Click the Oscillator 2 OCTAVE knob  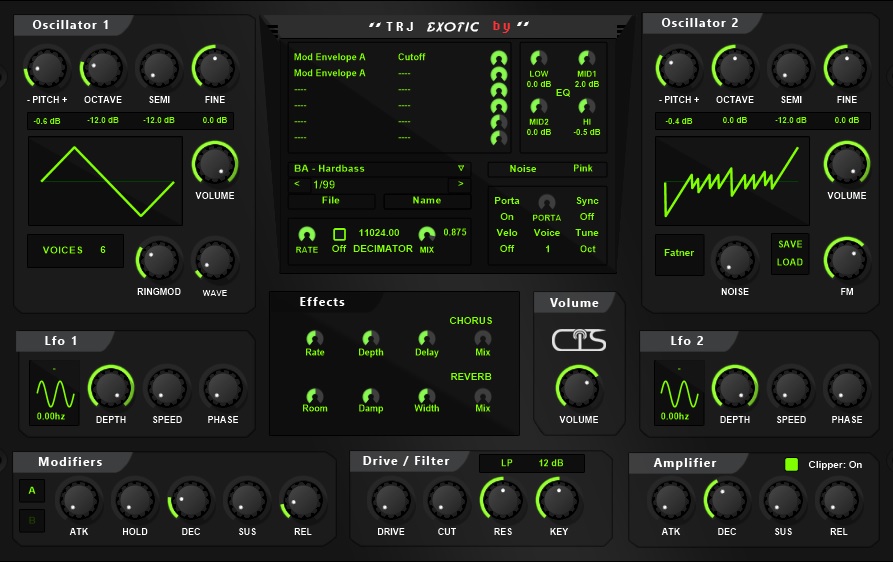[x=735, y=68]
